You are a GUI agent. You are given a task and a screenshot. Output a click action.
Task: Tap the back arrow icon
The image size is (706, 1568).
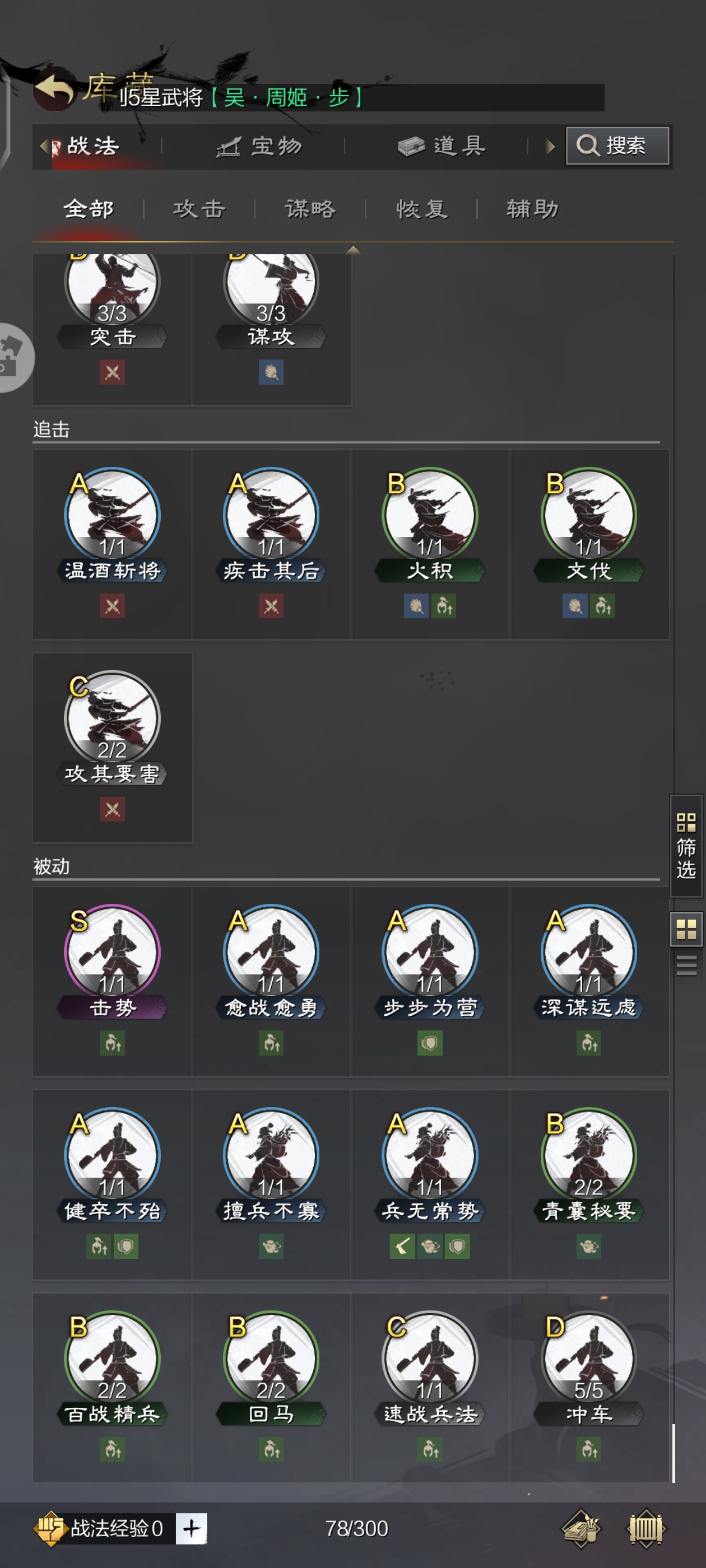pyautogui.click(x=55, y=89)
